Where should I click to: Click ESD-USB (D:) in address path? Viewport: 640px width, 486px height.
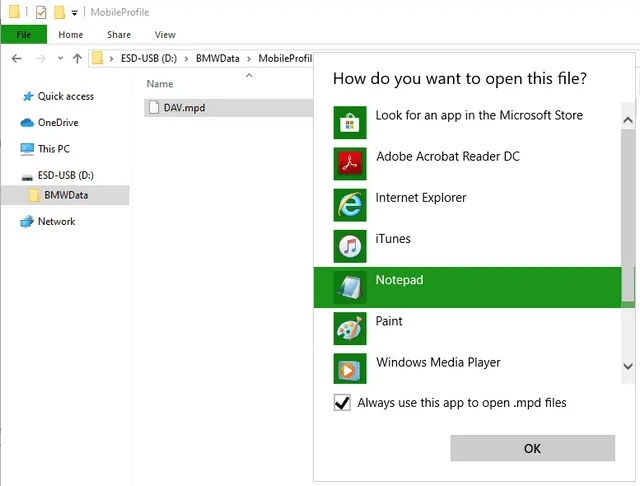149,58
